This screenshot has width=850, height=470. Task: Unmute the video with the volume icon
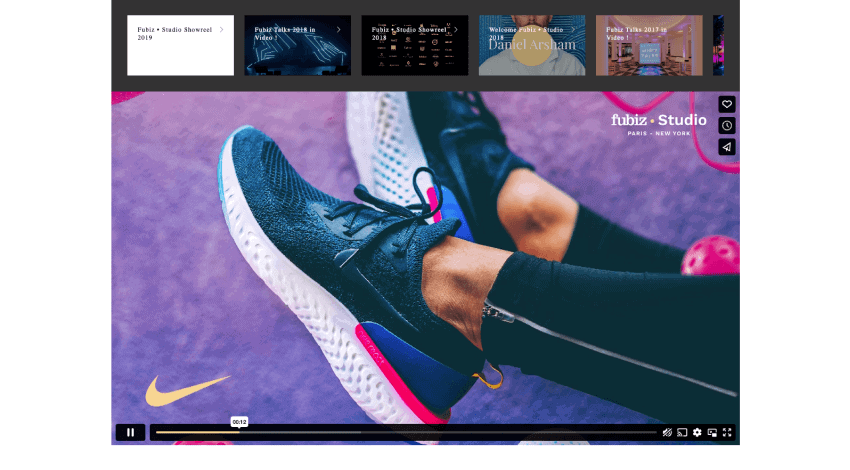667,432
